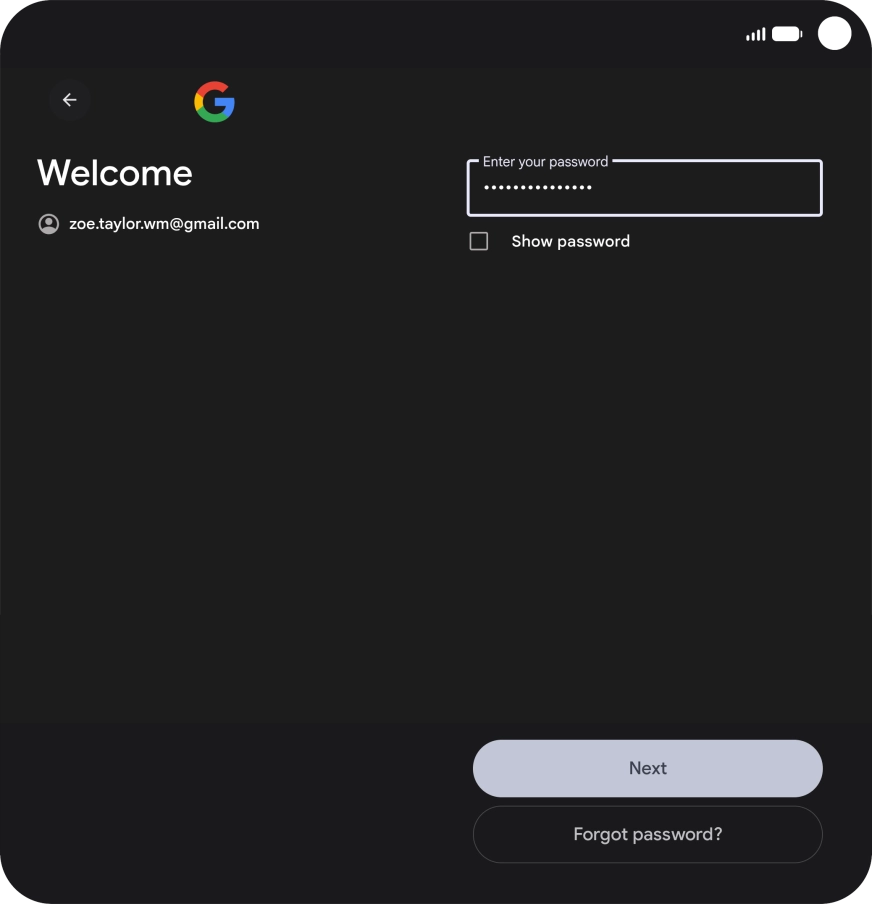Reveal the password with the Show password box
Image resolution: width=872 pixels, height=904 pixels.
pos(479,241)
